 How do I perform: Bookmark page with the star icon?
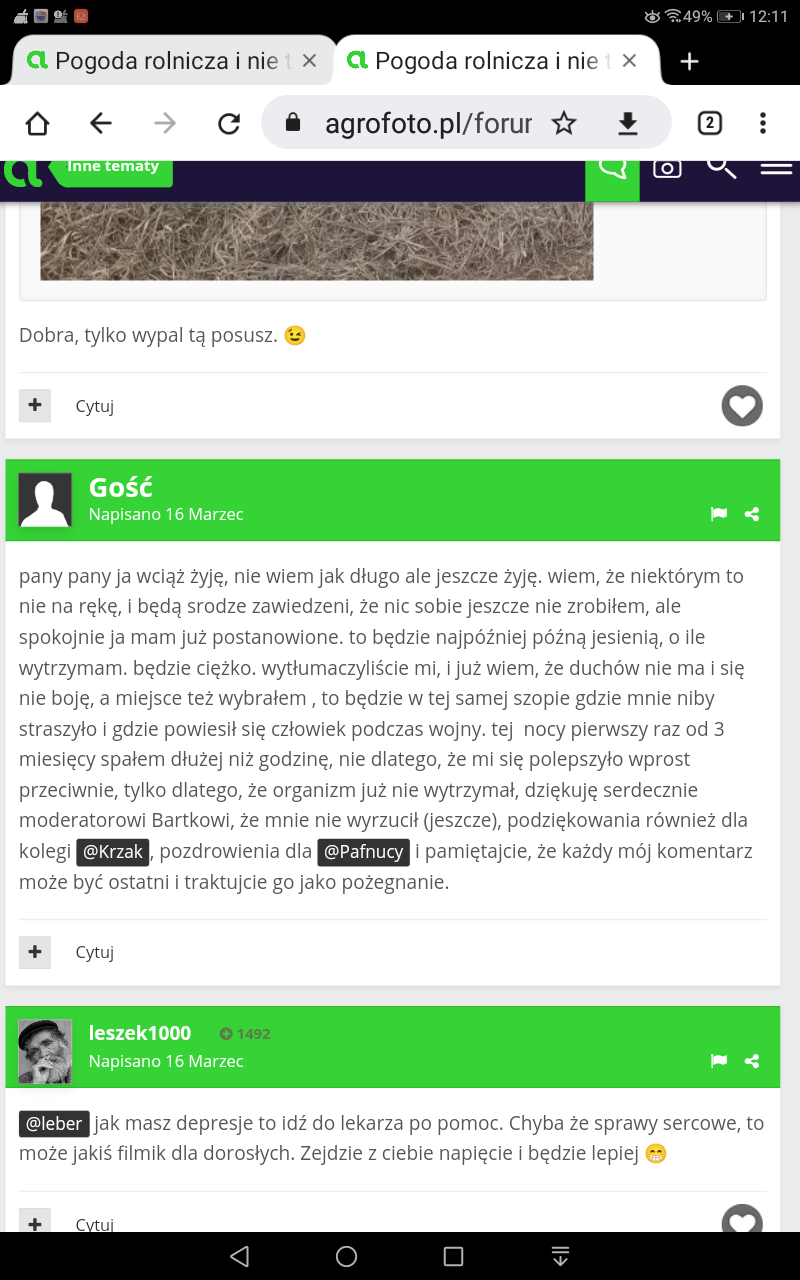[564, 123]
